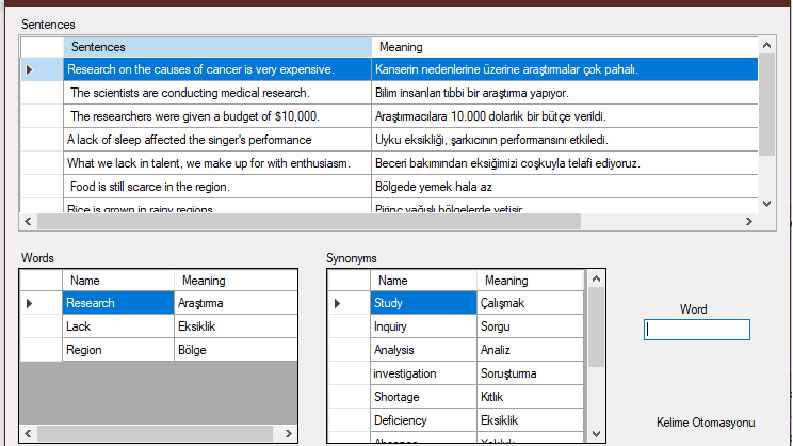Click the meaning cell 'Araştırma'
Screen dimensions: 793x446
236,303
